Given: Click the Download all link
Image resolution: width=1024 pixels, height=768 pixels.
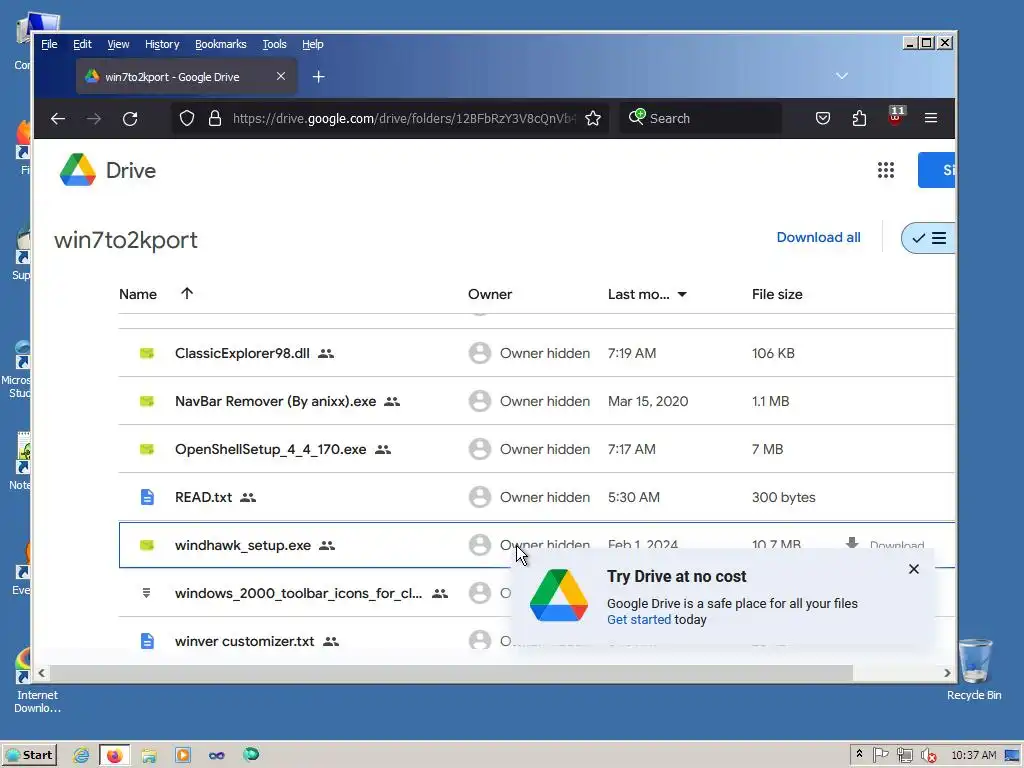Looking at the screenshot, I should (x=818, y=237).
